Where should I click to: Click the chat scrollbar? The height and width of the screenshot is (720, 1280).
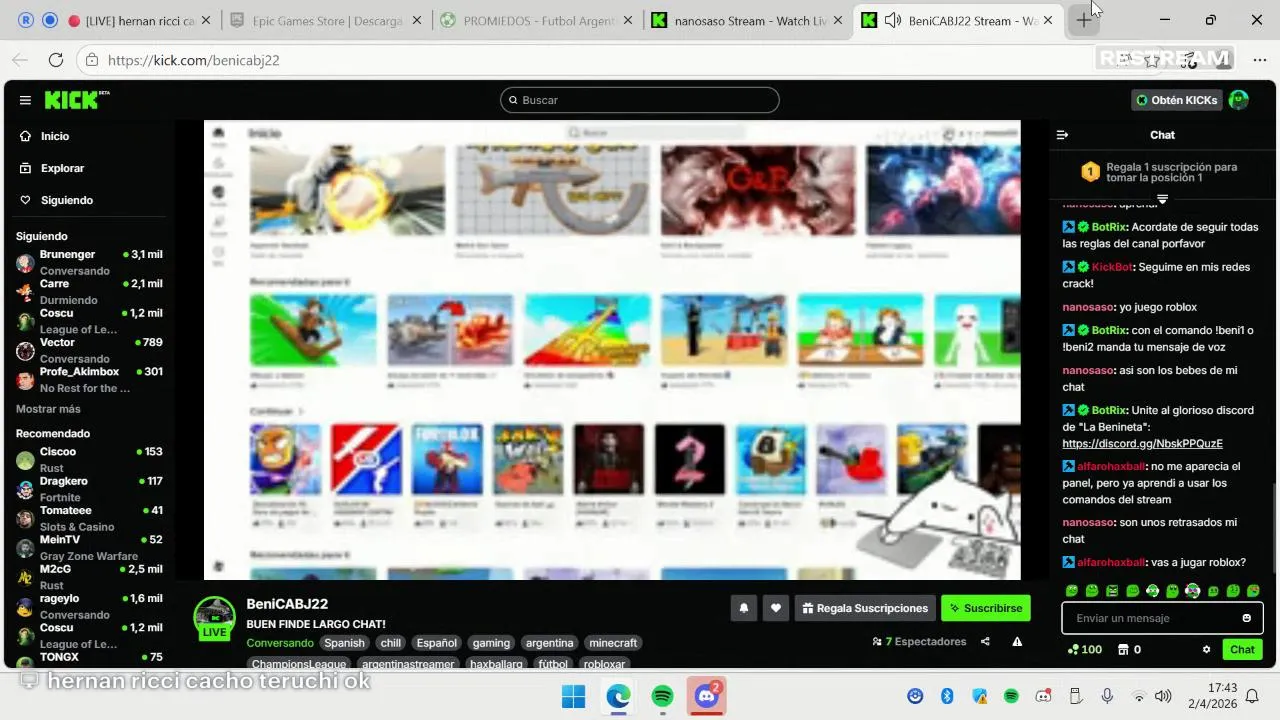[1273, 527]
